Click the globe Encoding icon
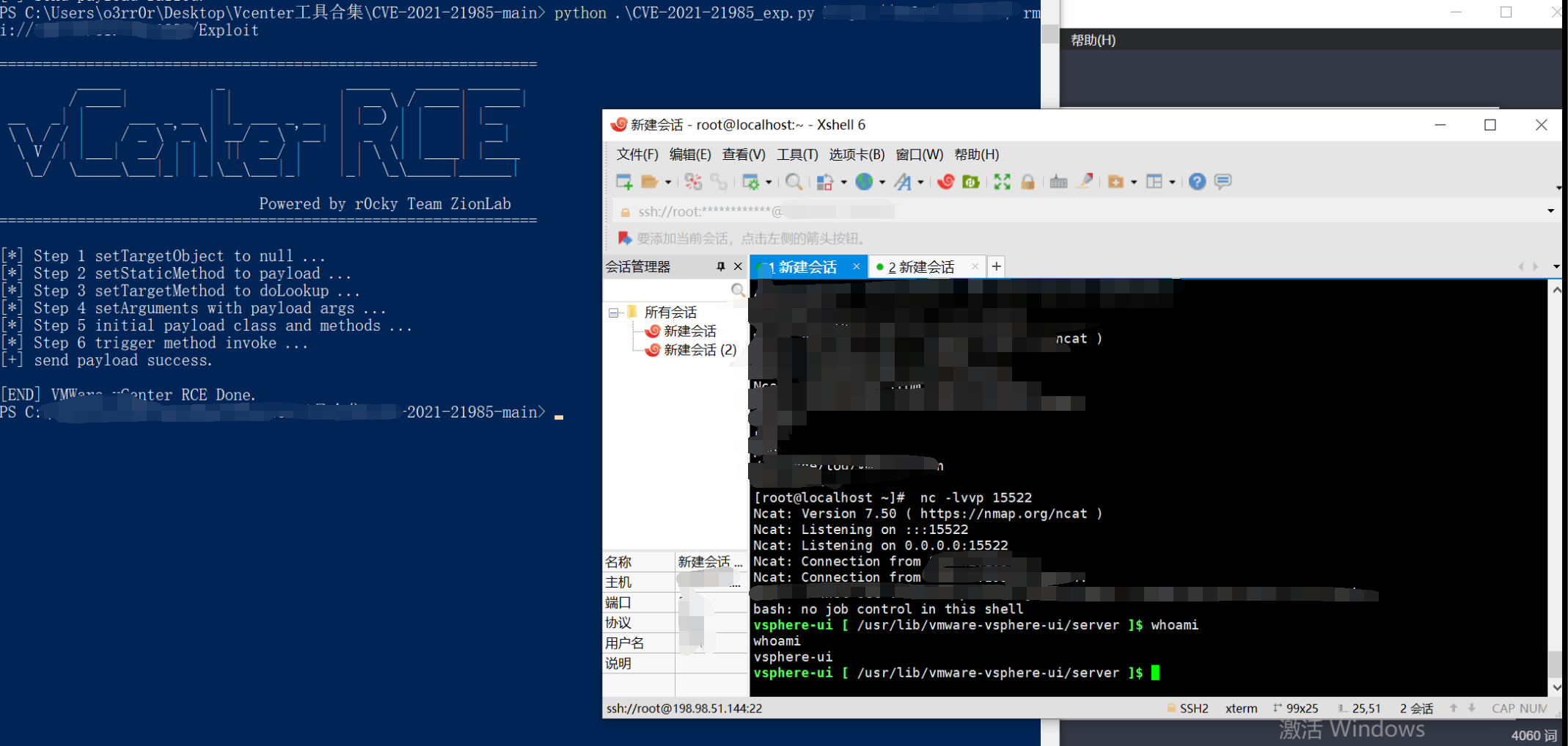1568x746 pixels. (x=865, y=182)
